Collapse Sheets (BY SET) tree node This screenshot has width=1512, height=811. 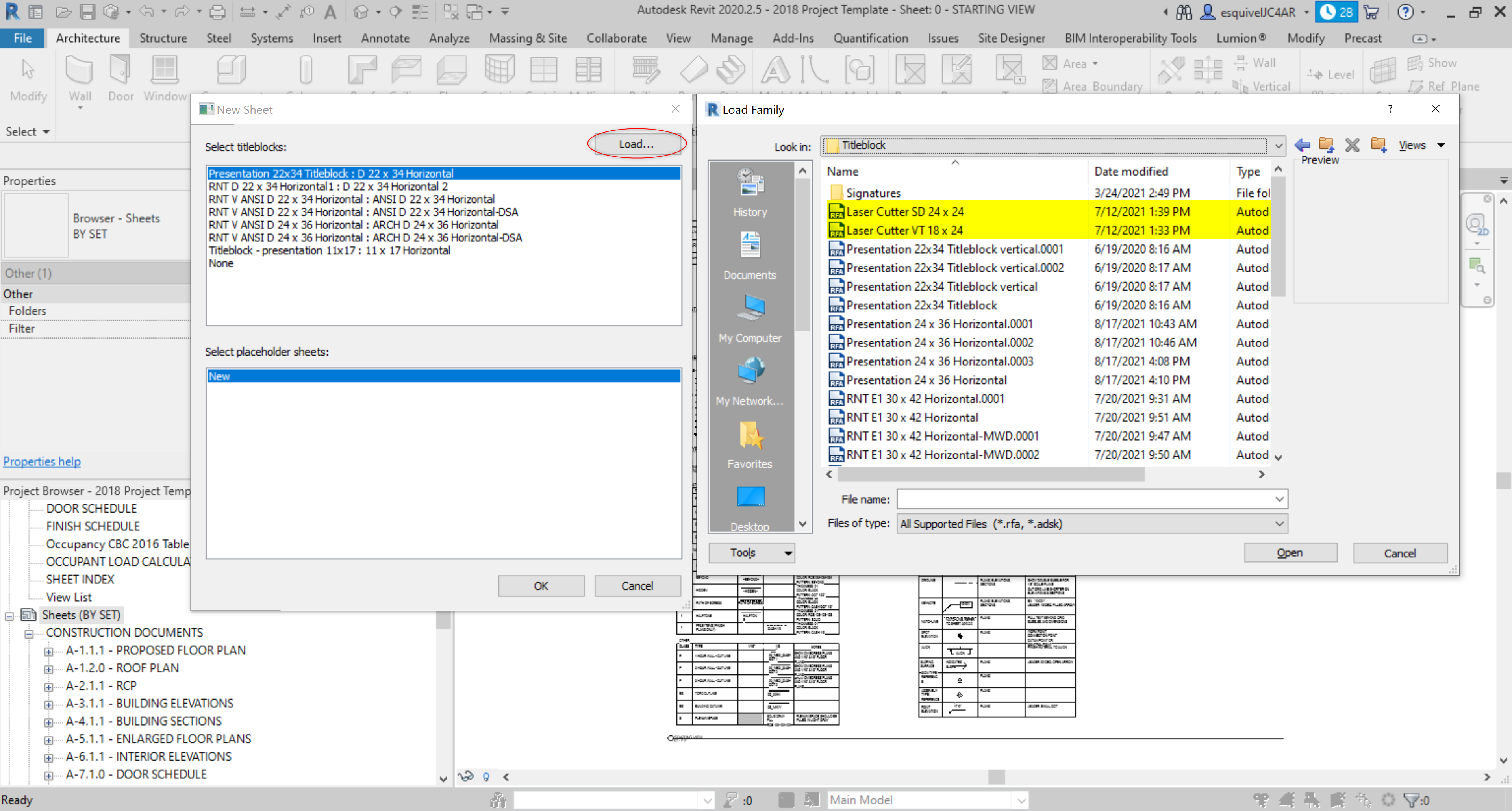pyautogui.click(x=9, y=616)
